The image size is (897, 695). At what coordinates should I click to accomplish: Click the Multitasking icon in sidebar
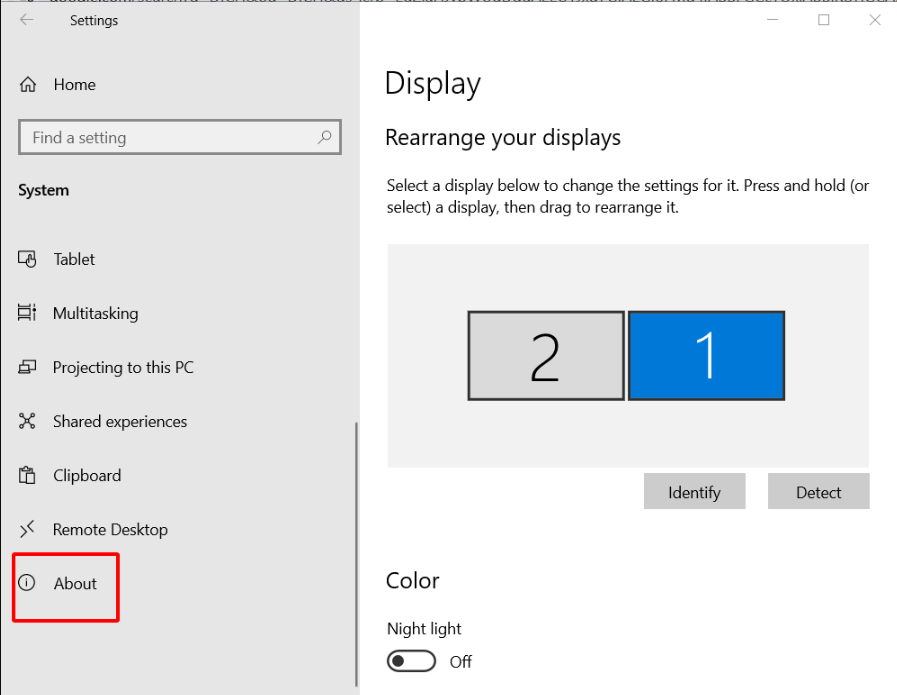pos(28,313)
